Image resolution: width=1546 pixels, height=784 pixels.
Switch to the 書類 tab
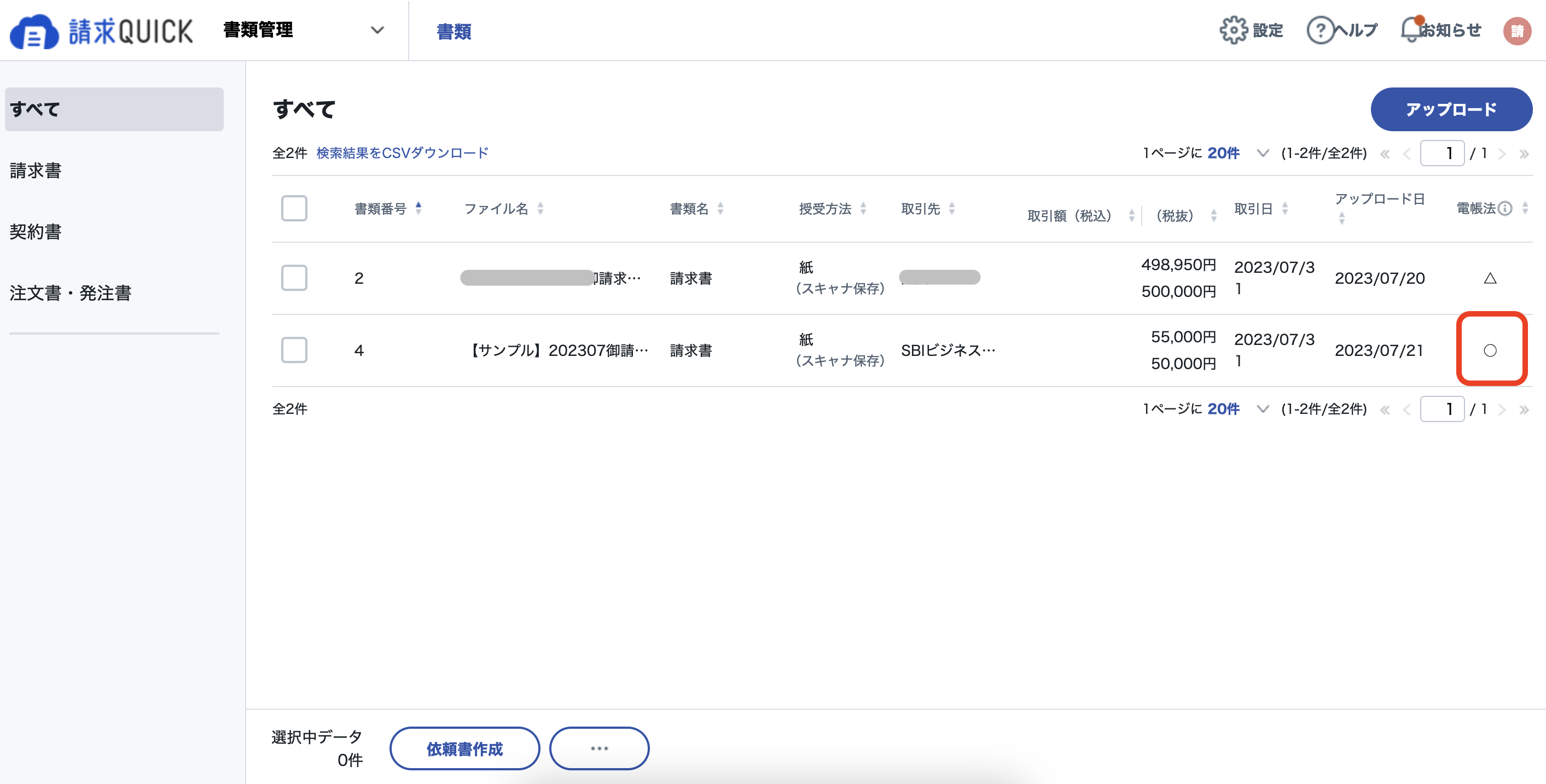[454, 31]
